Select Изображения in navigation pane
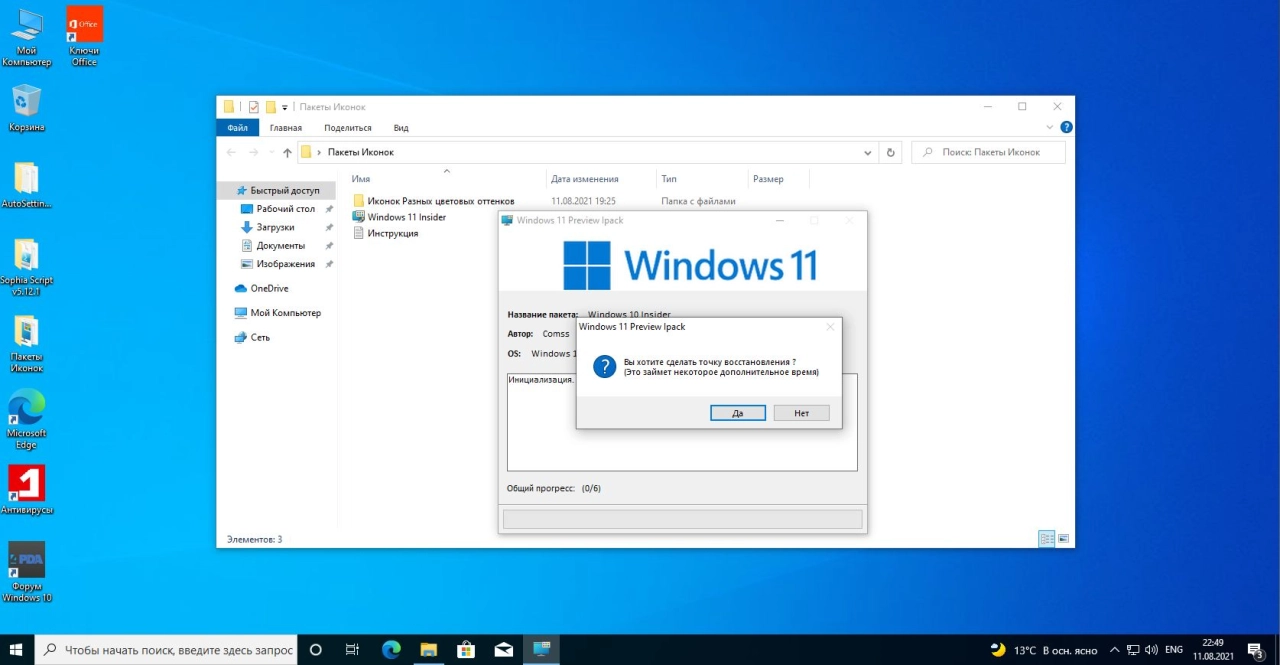 pos(285,264)
